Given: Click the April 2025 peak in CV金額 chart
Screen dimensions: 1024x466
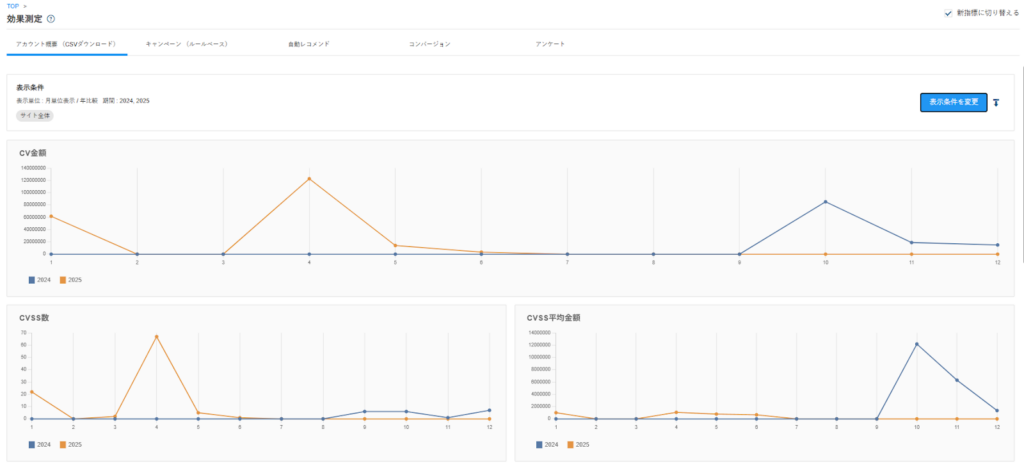Looking at the screenshot, I should [309, 179].
